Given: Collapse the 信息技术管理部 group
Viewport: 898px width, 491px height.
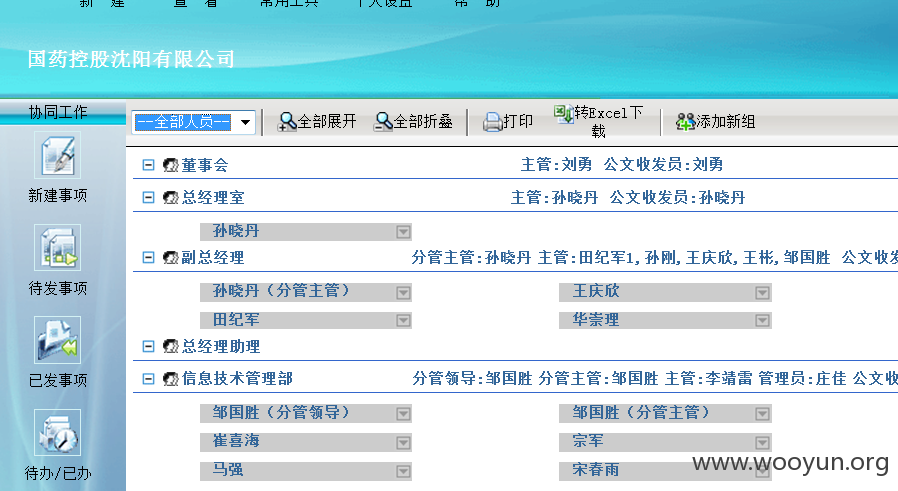Looking at the screenshot, I should tap(148, 379).
